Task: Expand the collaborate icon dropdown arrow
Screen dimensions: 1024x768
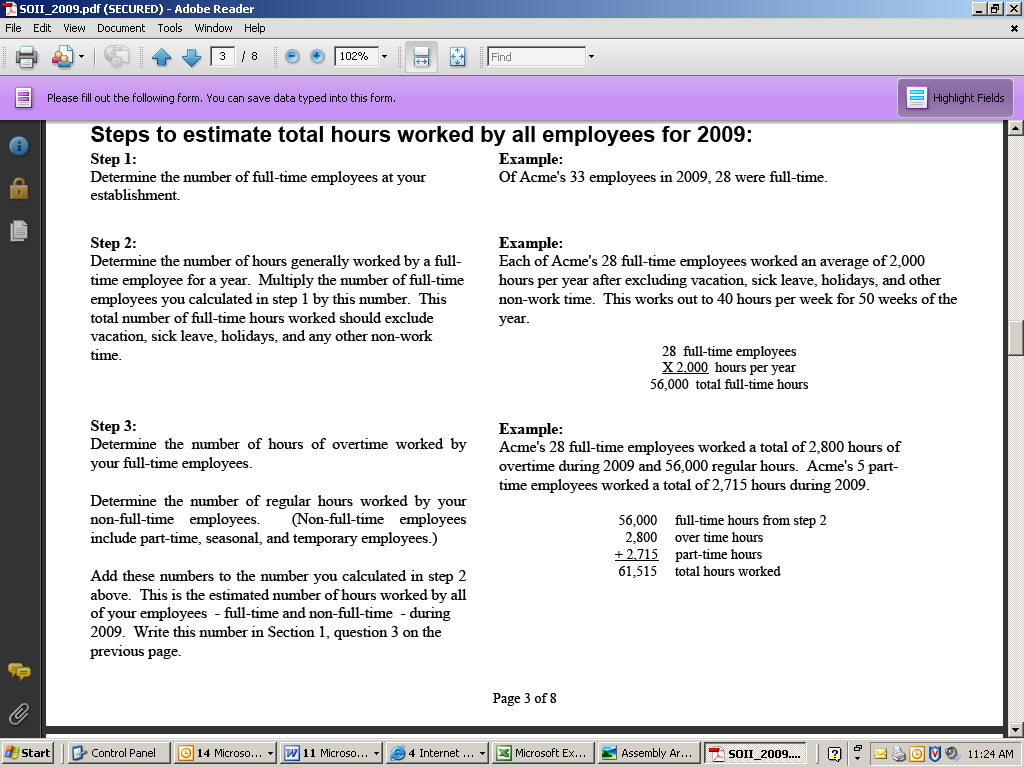Action: click(81, 57)
